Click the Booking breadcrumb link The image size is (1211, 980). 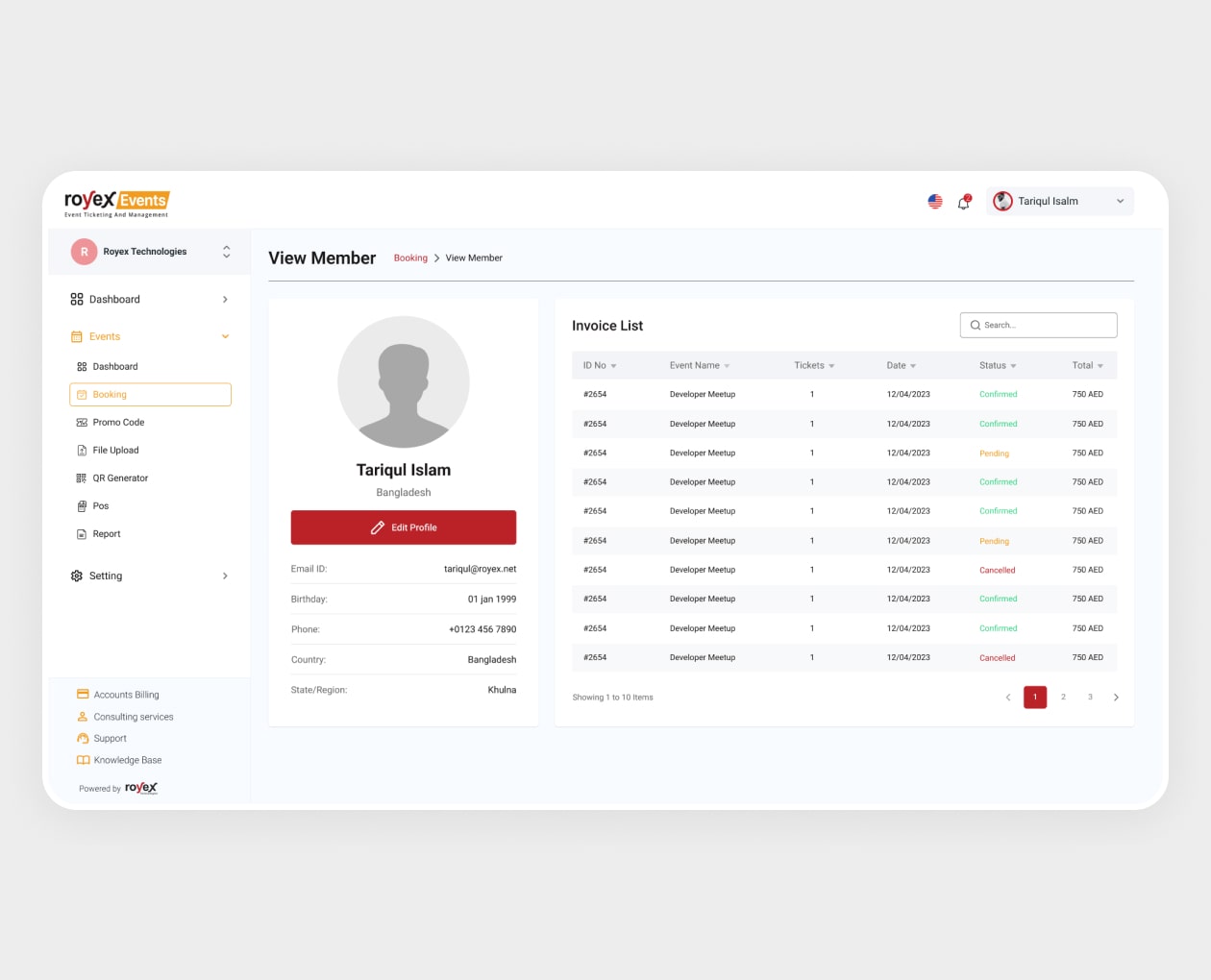pos(410,258)
